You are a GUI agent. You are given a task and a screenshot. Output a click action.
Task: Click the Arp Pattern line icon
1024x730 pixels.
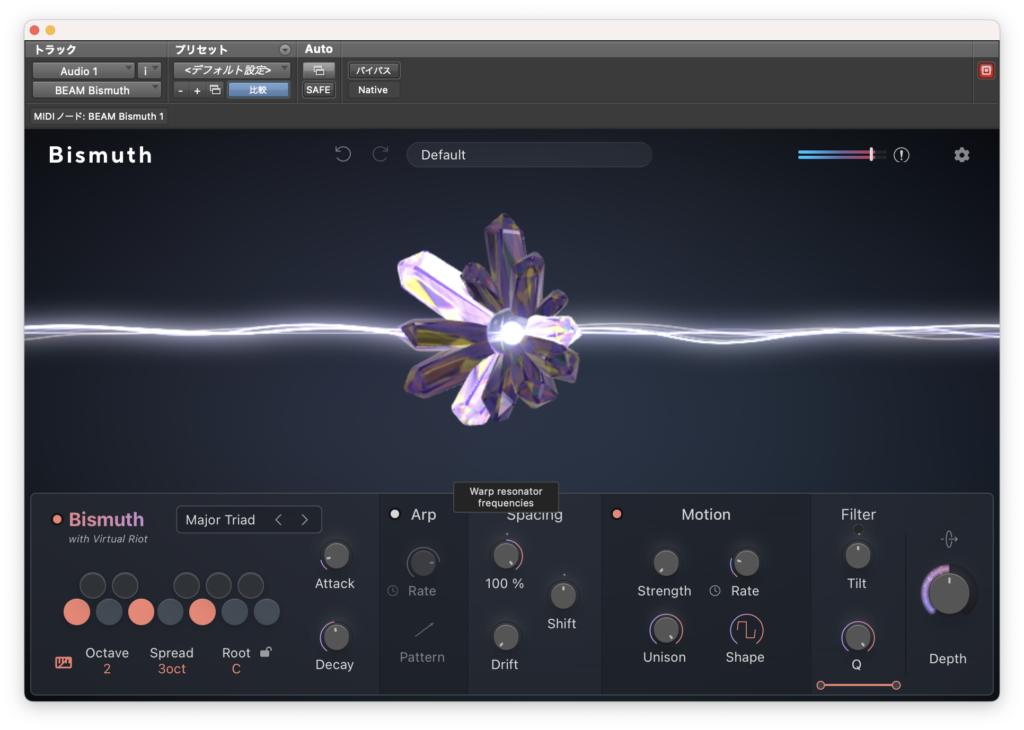pos(423,629)
